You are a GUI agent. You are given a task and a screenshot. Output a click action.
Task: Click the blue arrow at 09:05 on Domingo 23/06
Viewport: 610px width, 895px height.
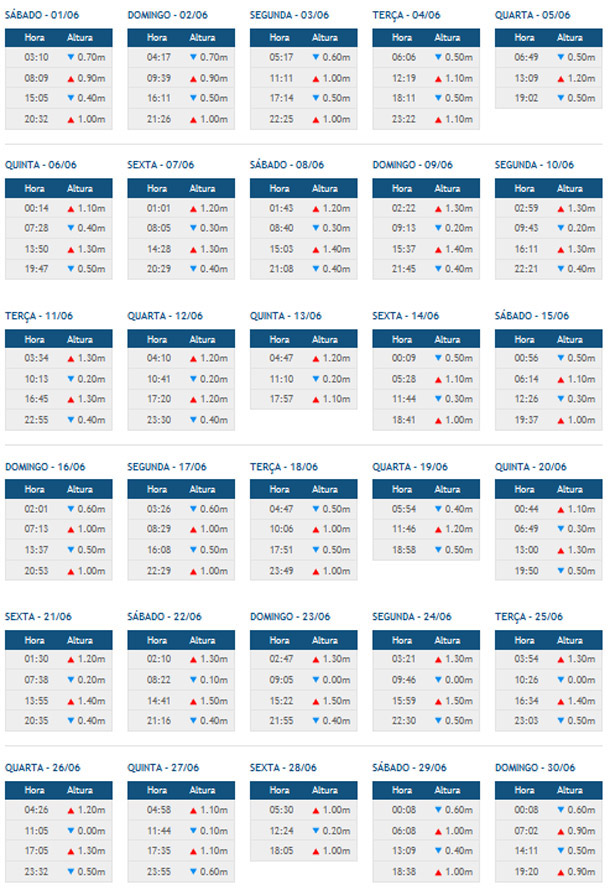click(316, 681)
